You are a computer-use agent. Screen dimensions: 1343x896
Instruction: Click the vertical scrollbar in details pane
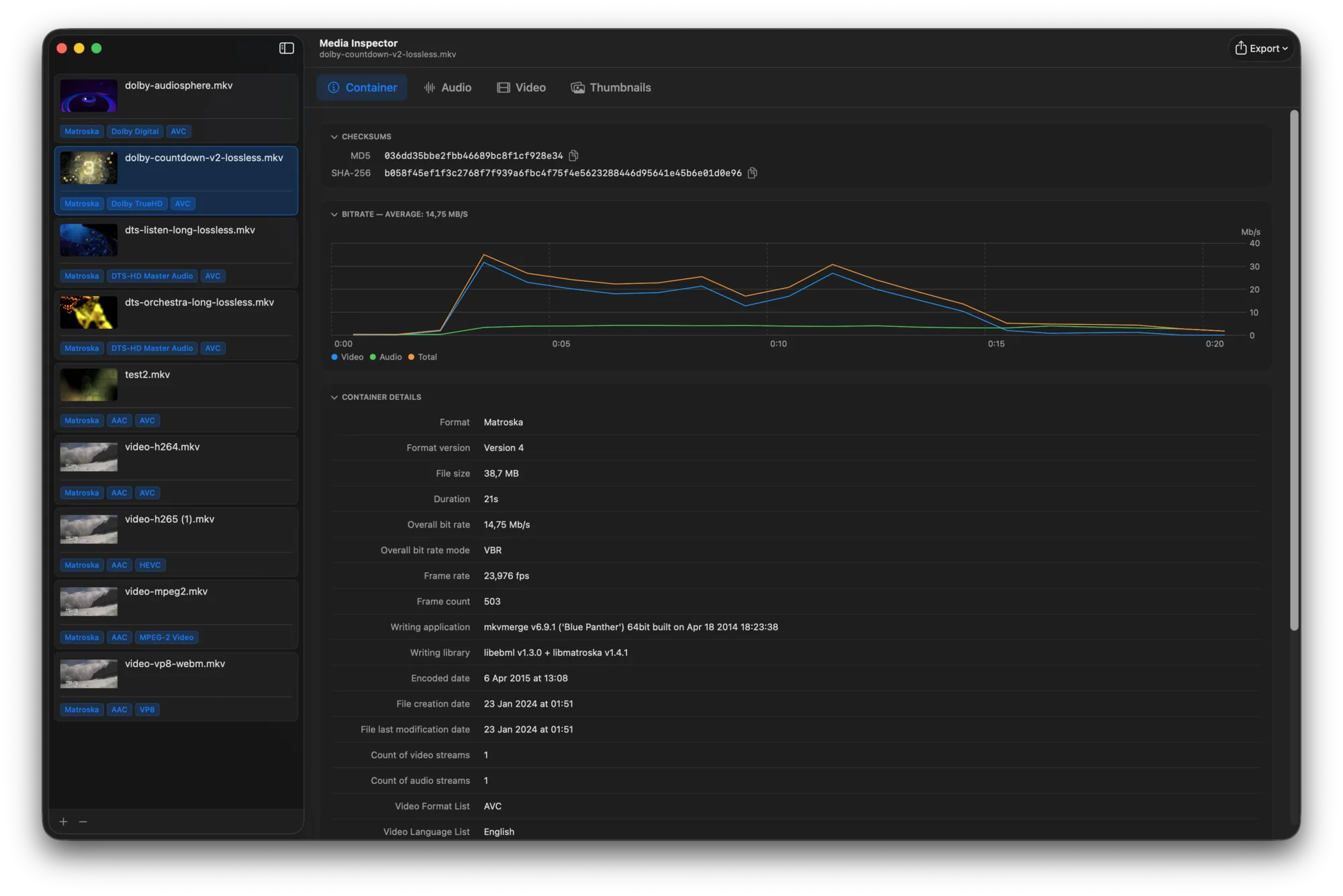[1294, 370]
